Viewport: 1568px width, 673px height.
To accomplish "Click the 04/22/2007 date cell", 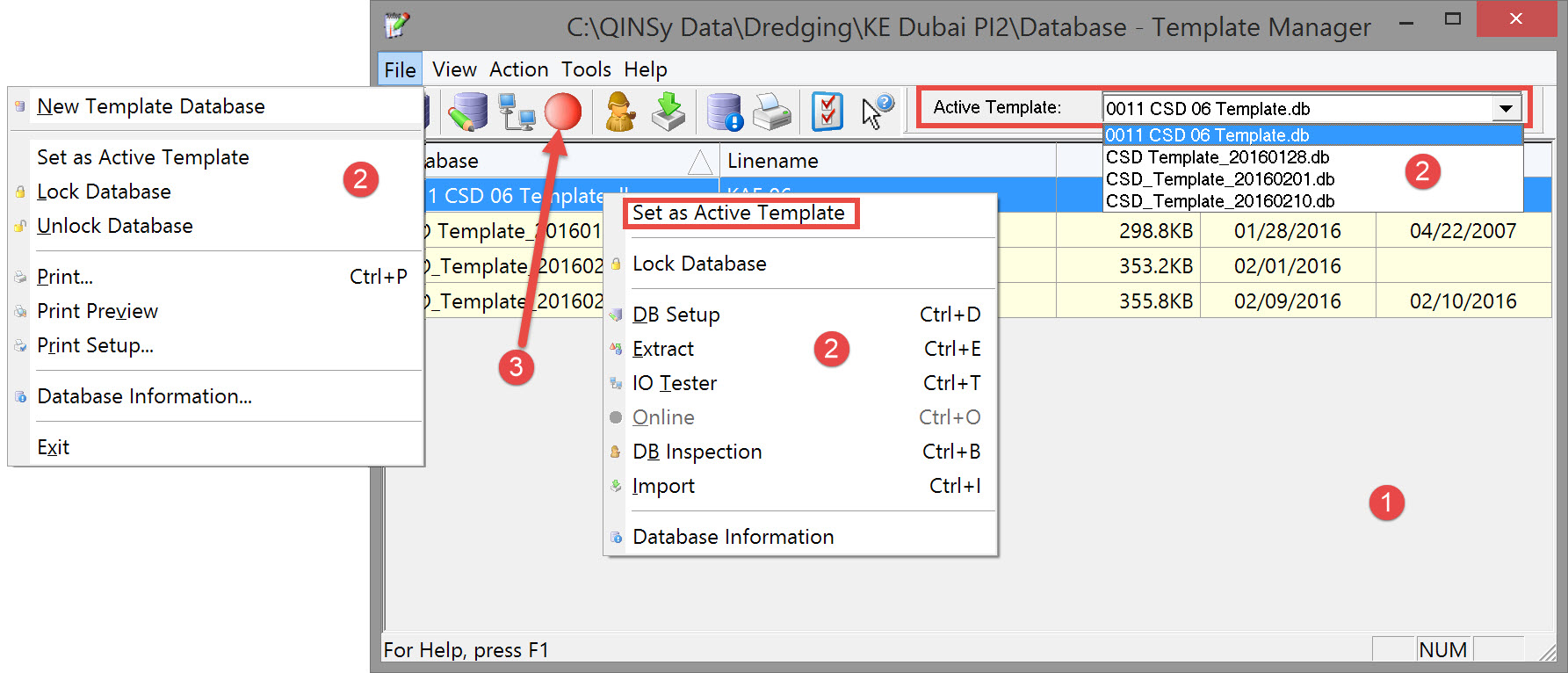I will coord(1463,231).
